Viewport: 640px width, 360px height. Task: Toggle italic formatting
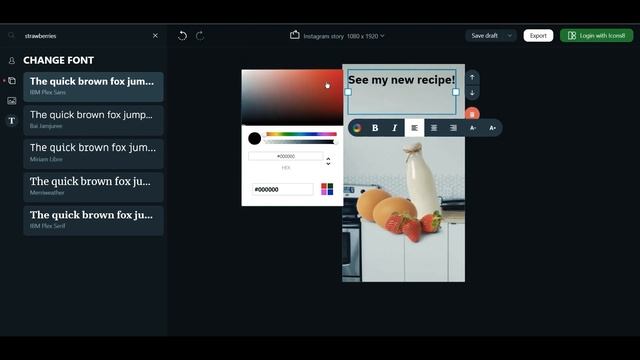tap(394, 128)
